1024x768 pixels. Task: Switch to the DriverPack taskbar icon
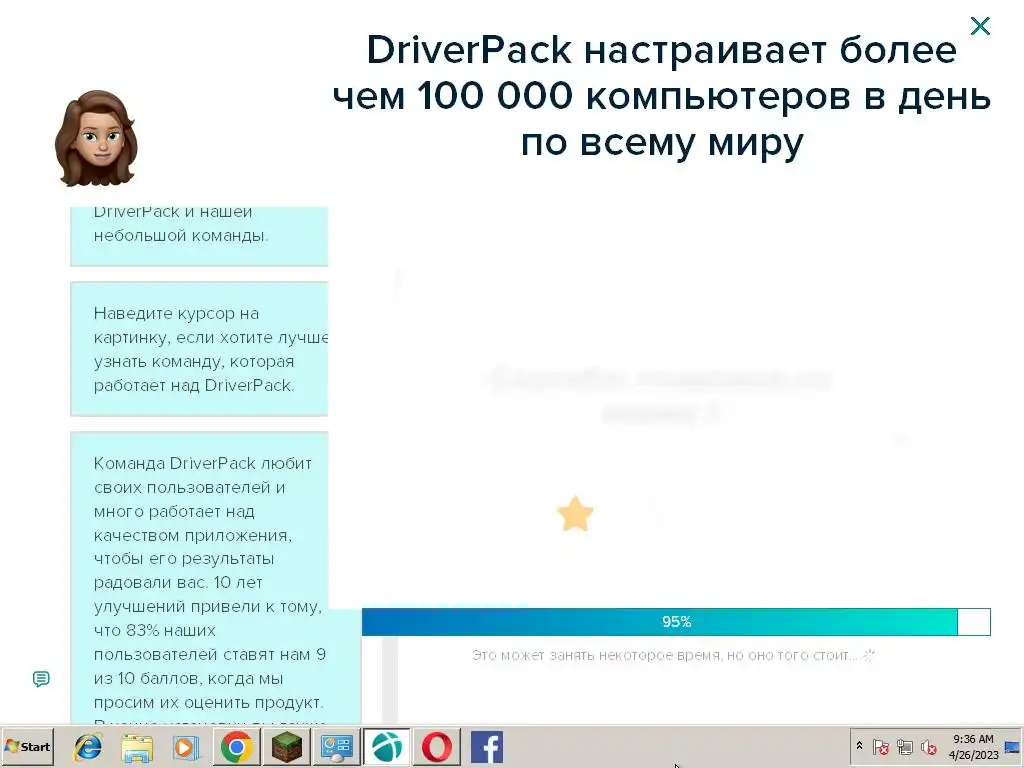pyautogui.click(x=387, y=747)
